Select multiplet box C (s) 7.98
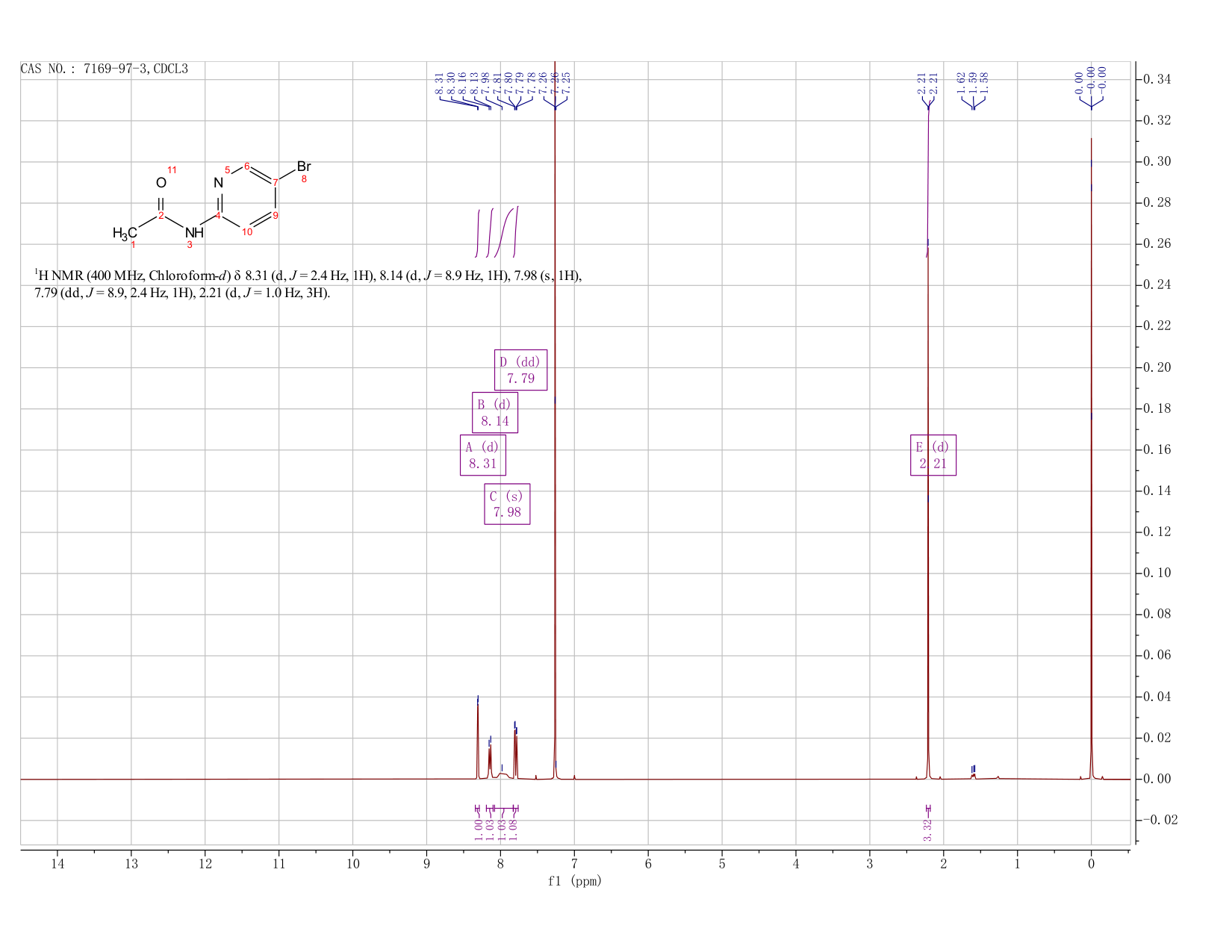 [507, 504]
